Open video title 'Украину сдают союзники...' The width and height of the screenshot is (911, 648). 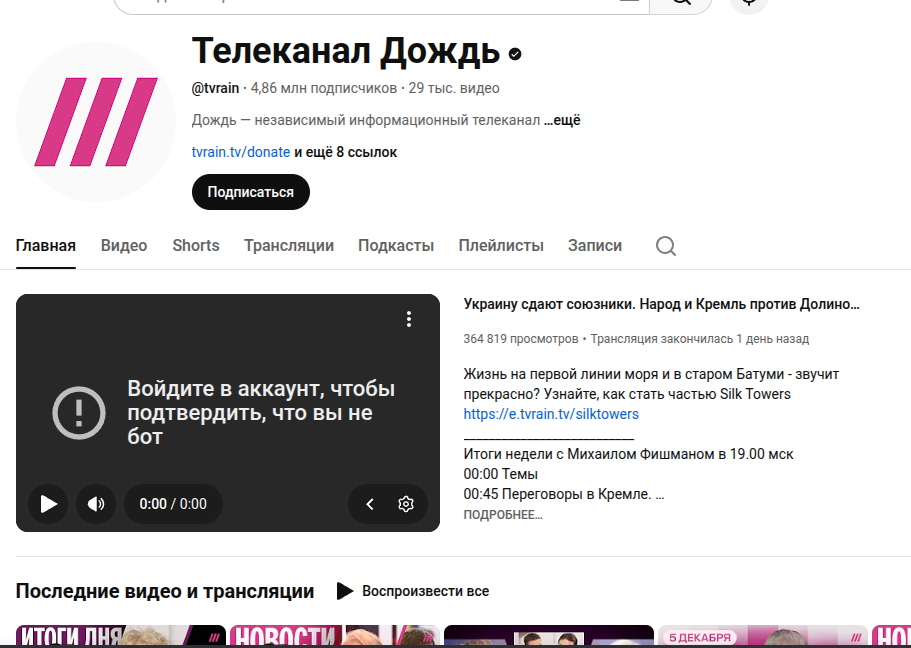(x=662, y=304)
